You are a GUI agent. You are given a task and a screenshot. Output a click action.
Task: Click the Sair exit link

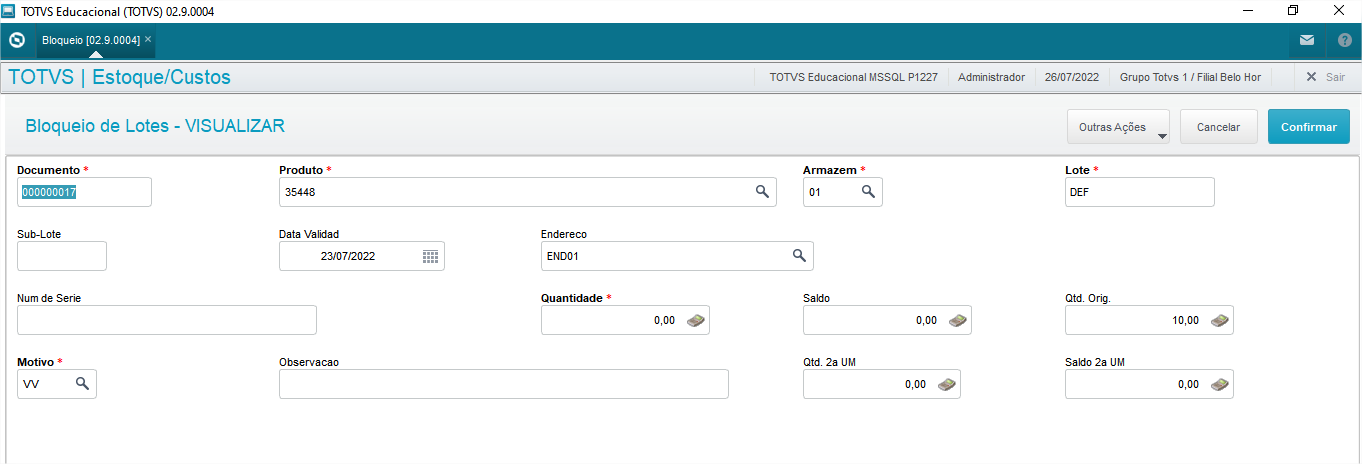pyautogui.click(x=1326, y=77)
